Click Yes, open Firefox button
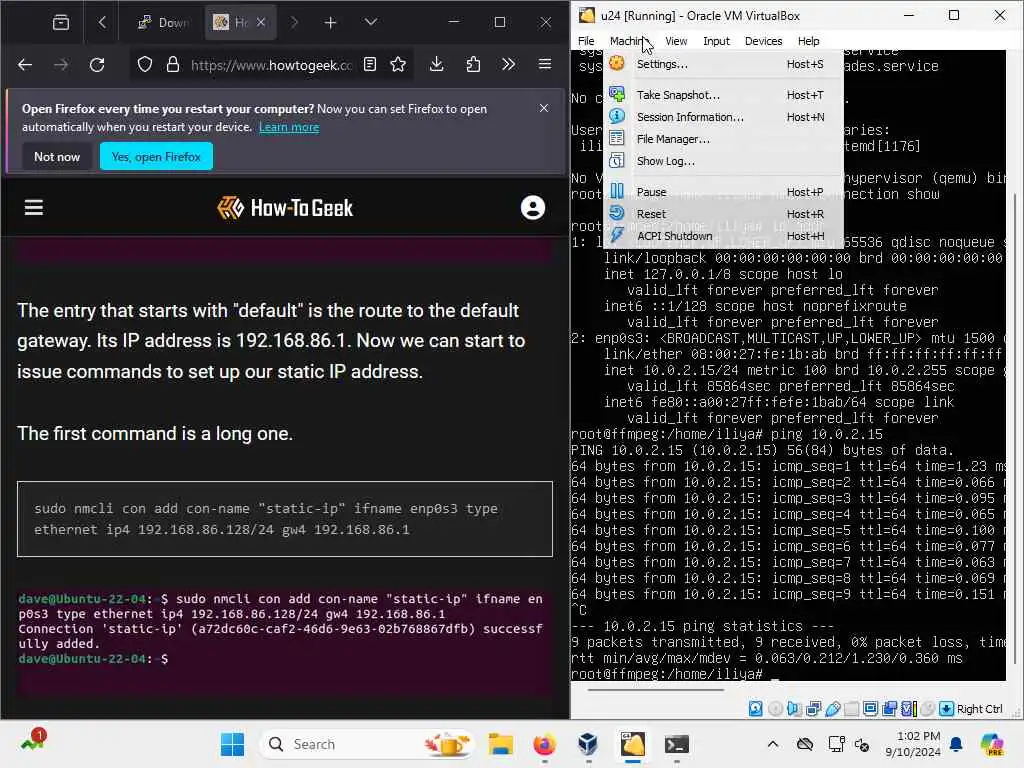The image size is (1024, 768). tap(156, 157)
